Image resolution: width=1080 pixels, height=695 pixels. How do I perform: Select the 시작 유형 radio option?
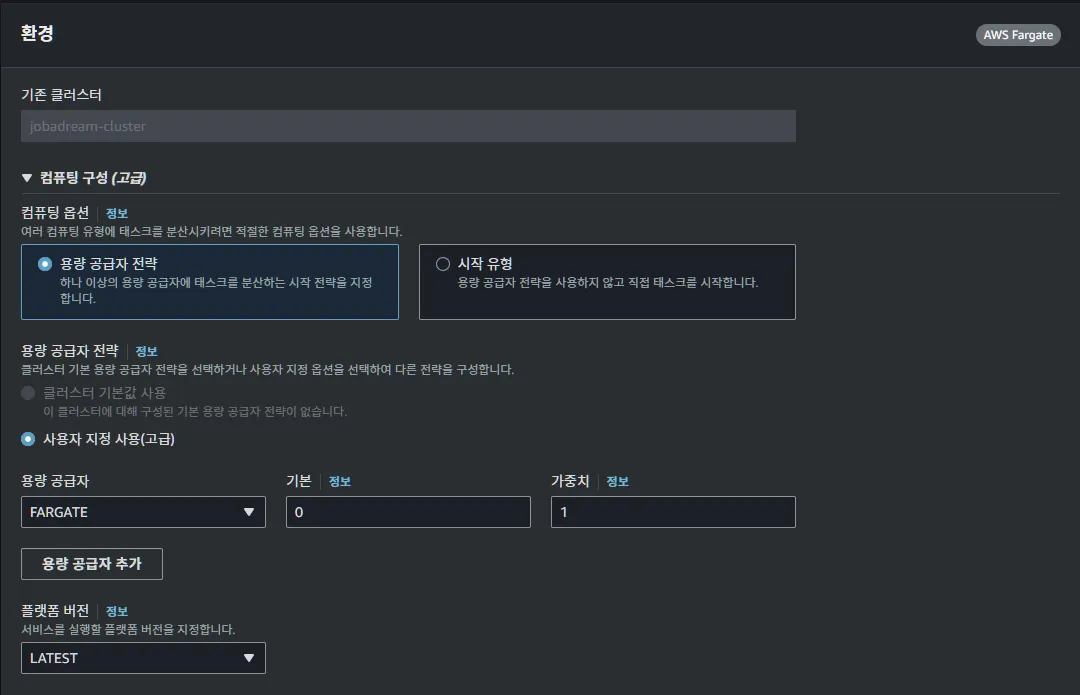coord(443,264)
